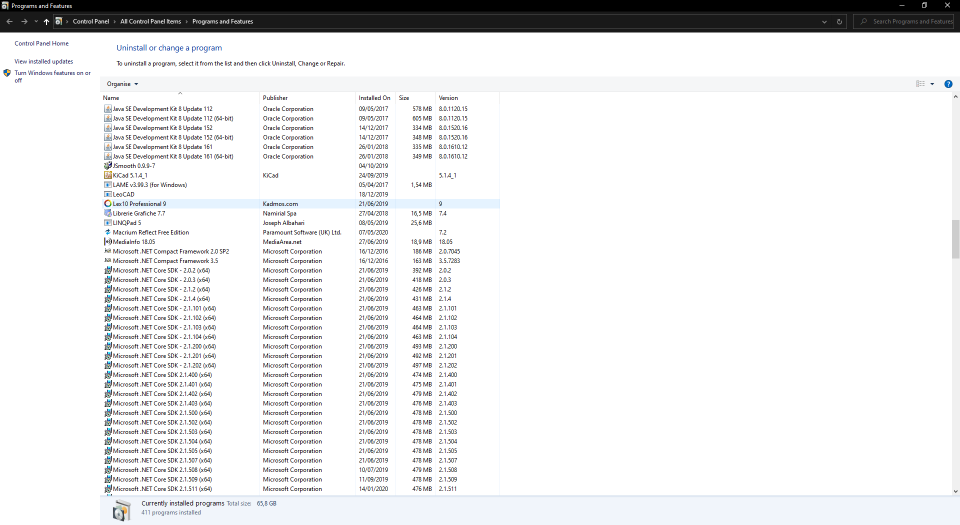The width and height of the screenshot is (960, 525).
Task: Click the .NET Compact Framework 3.5 icon
Action: tap(108, 261)
